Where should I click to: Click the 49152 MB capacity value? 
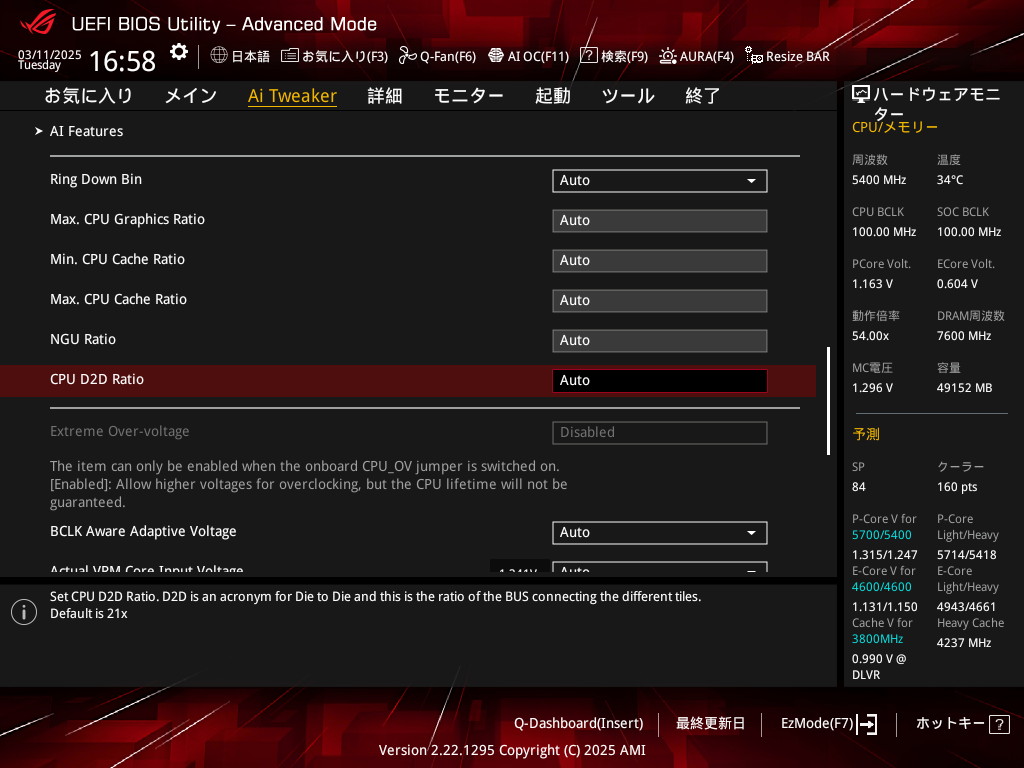tap(965, 388)
